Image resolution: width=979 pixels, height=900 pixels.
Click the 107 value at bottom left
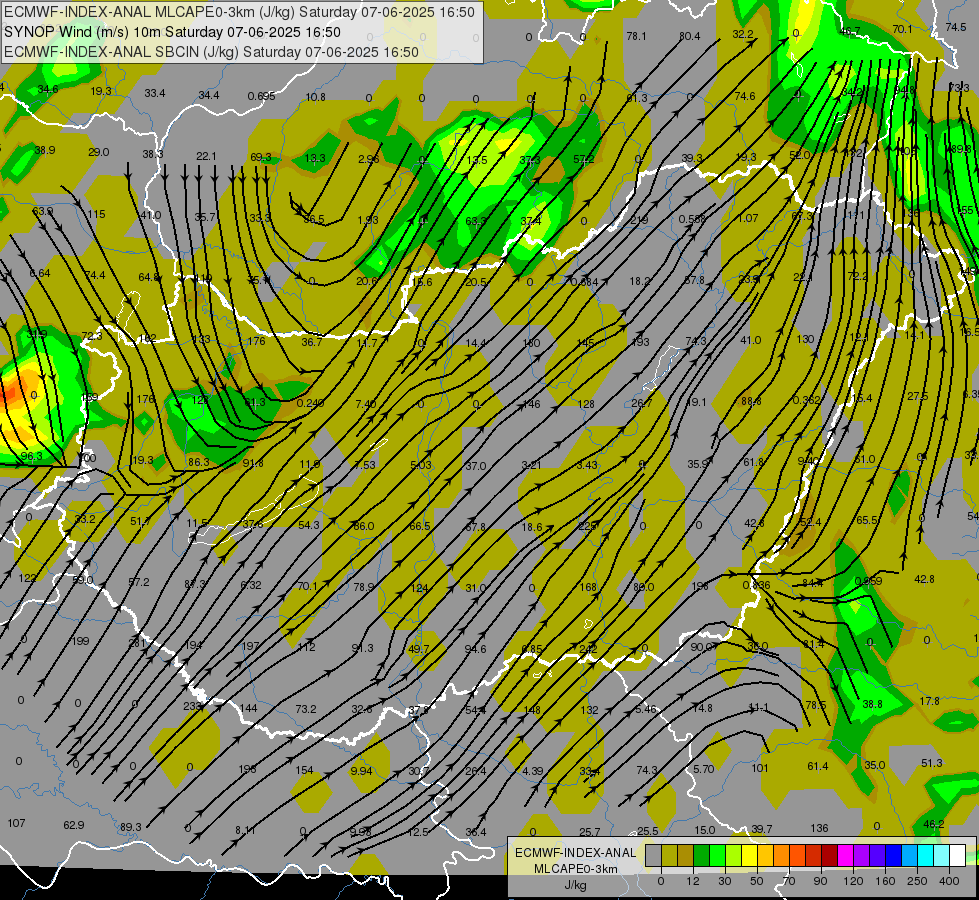point(16,823)
